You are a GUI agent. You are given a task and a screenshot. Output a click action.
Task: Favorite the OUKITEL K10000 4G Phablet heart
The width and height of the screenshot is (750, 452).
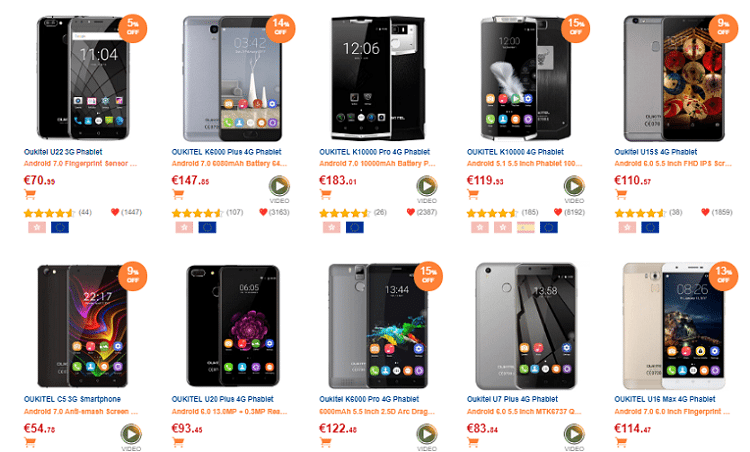558,212
